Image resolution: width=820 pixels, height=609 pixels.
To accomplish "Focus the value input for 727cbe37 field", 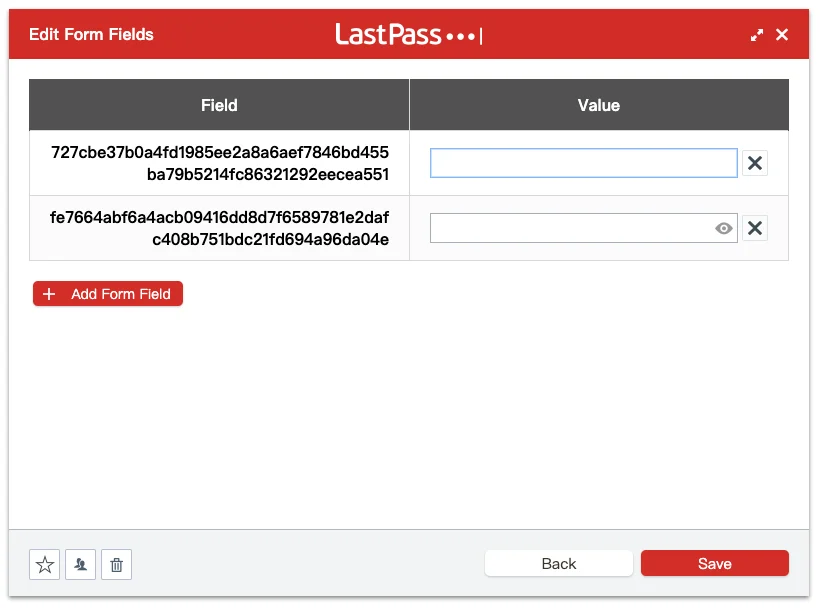I will point(584,163).
